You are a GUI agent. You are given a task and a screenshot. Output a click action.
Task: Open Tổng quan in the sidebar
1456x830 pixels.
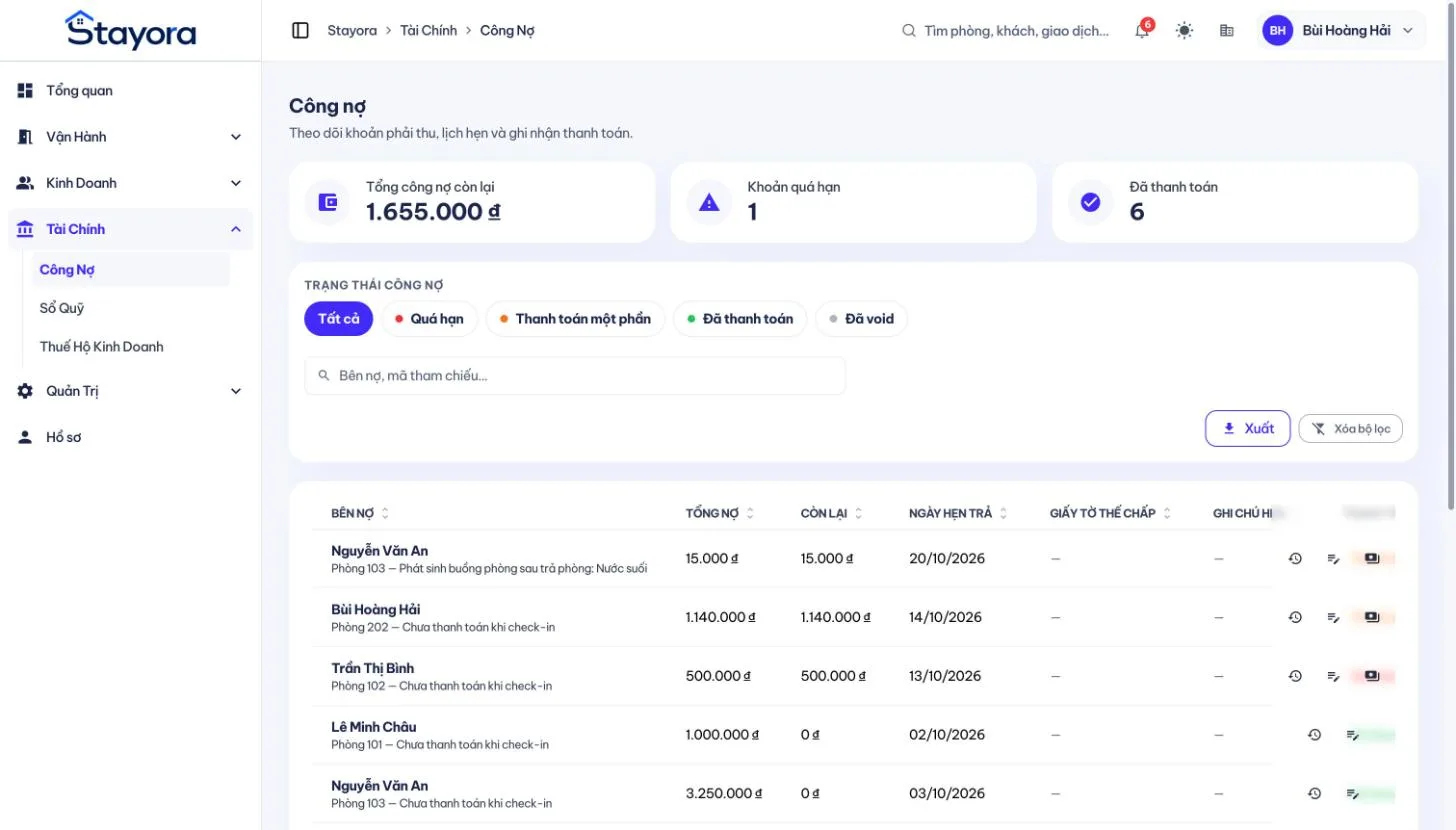[130, 91]
